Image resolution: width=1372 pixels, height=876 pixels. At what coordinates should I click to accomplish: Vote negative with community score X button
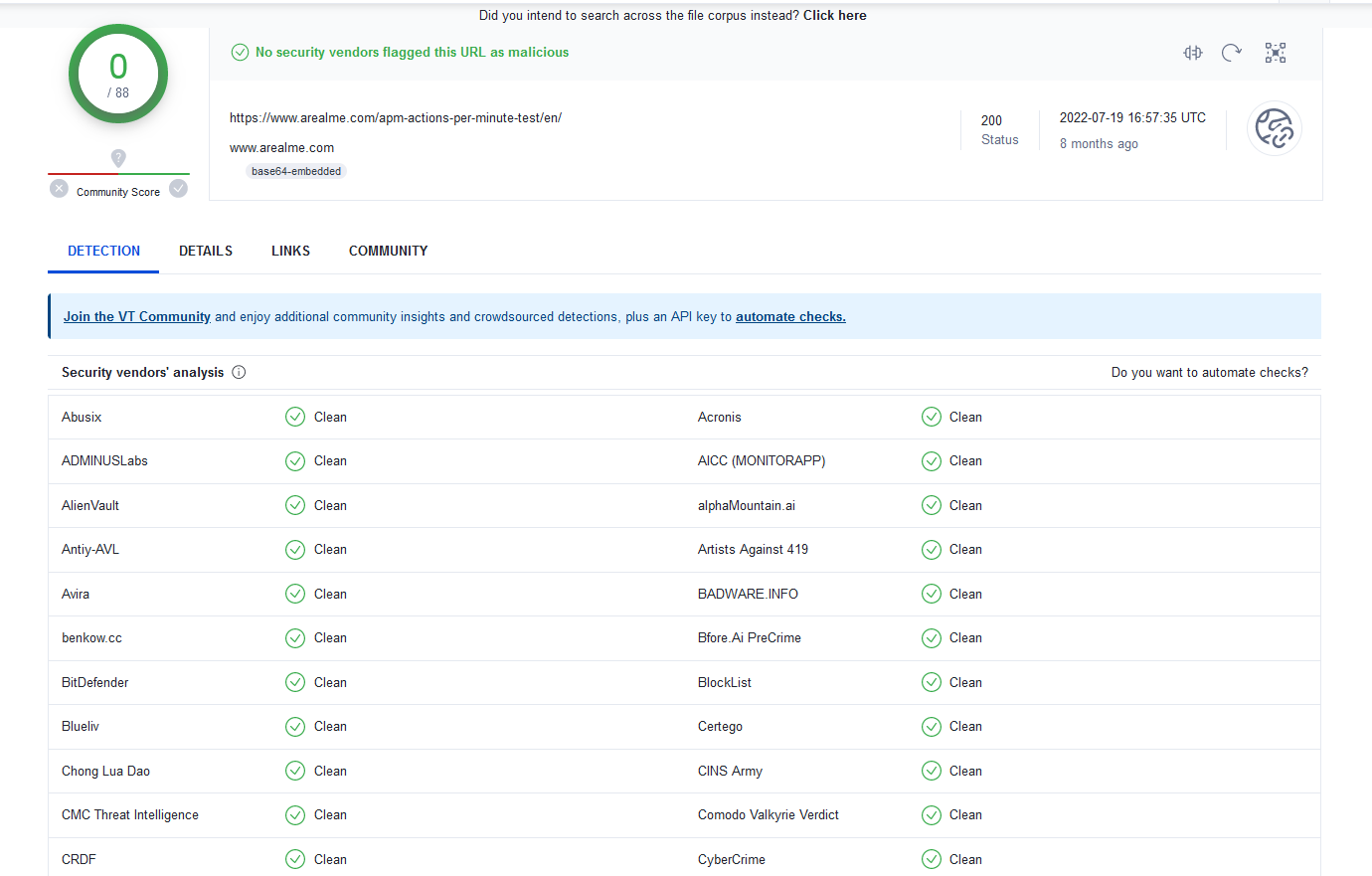pyautogui.click(x=60, y=189)
